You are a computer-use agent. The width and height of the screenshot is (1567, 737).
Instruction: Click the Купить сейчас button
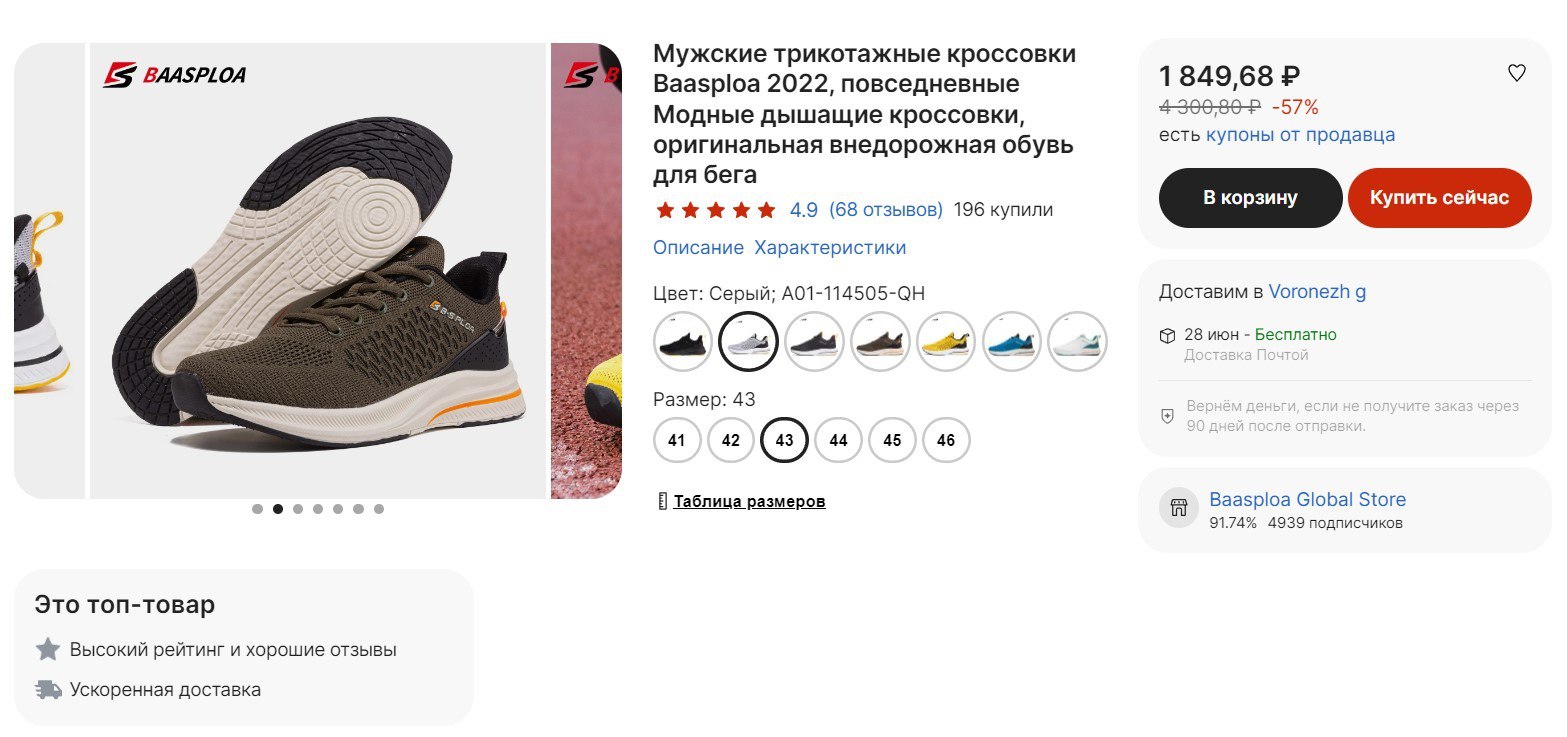click(1439, 198)
